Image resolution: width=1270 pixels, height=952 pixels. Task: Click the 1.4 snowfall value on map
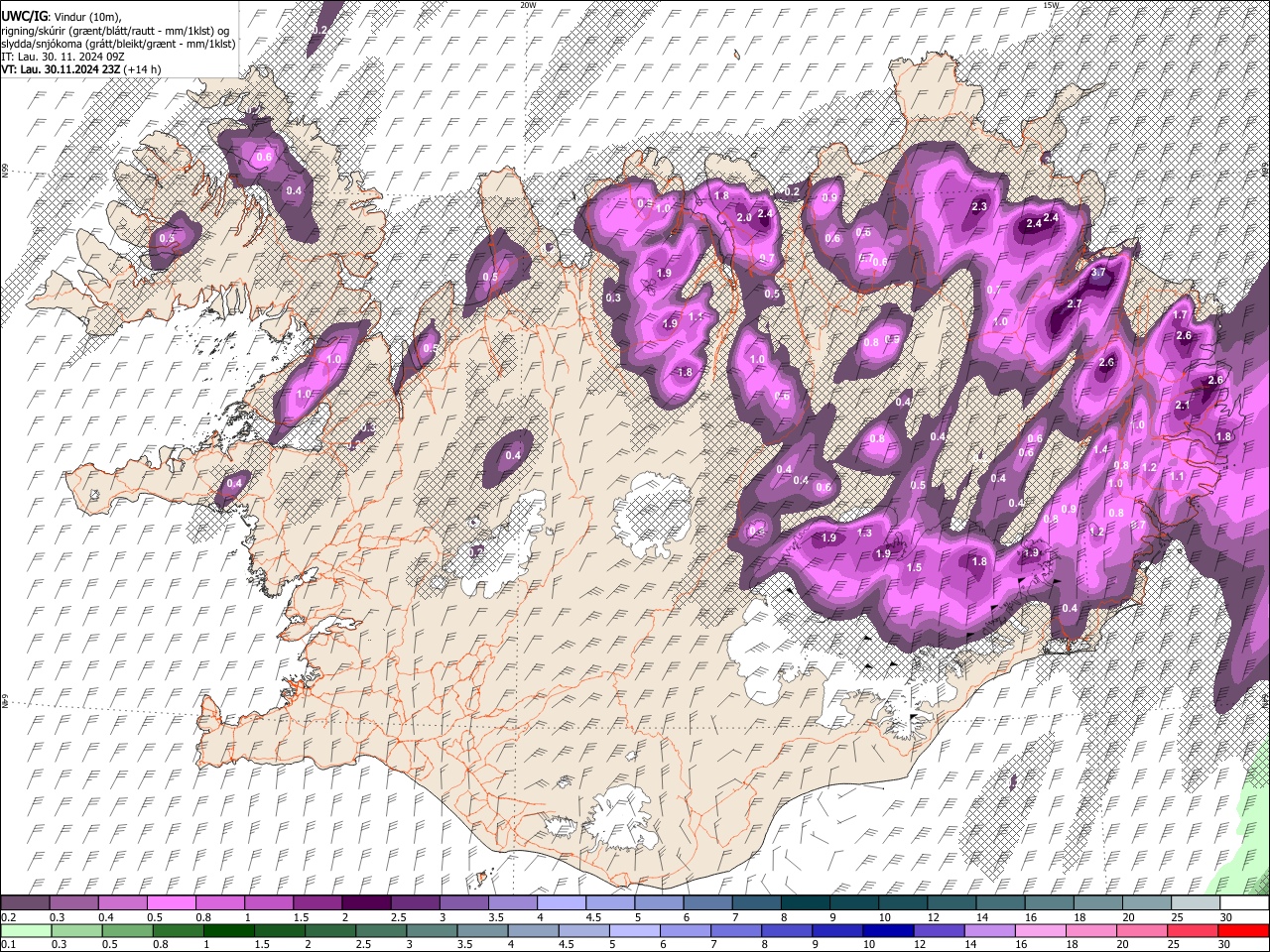click(x=1100, y=449)
